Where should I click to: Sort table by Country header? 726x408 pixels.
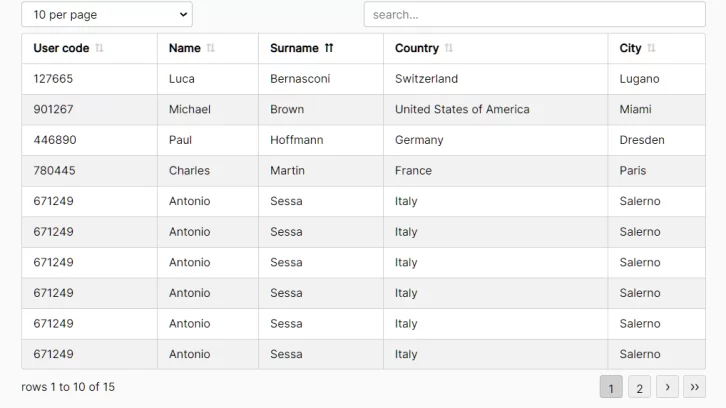(416, 48)
